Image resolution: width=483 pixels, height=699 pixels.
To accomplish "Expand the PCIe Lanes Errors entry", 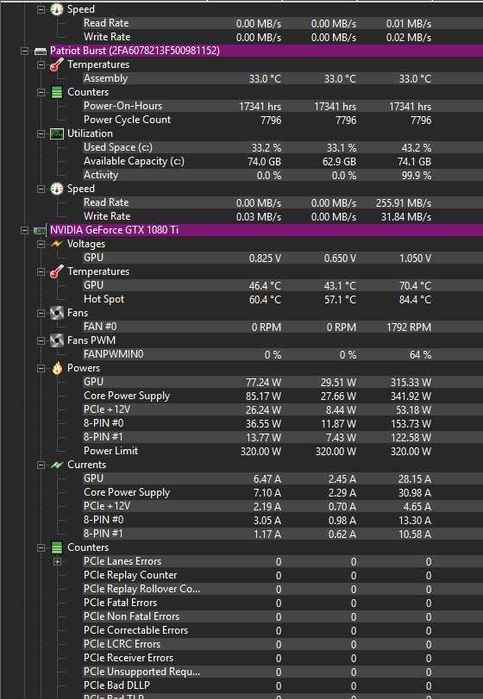I will pyautogui.click(x=57, y=562).
